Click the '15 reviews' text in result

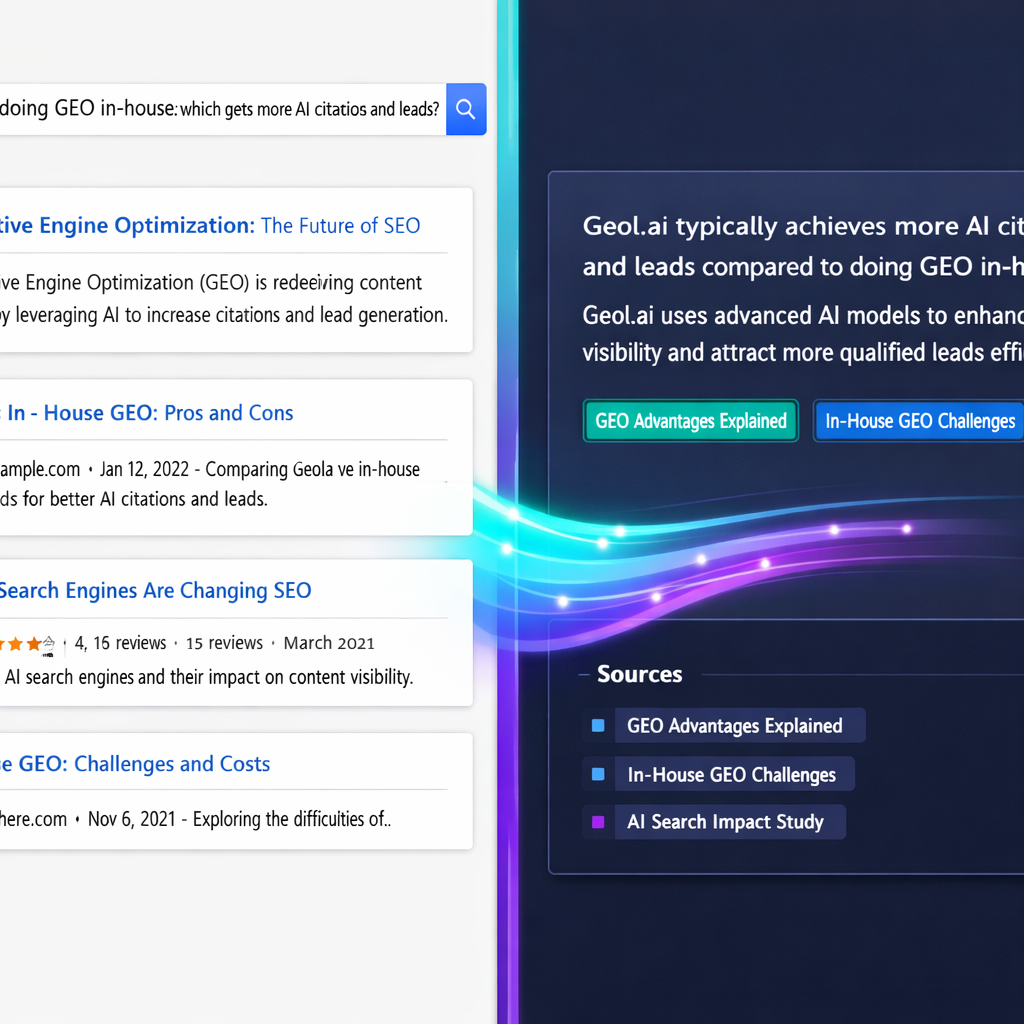(224, 643)
